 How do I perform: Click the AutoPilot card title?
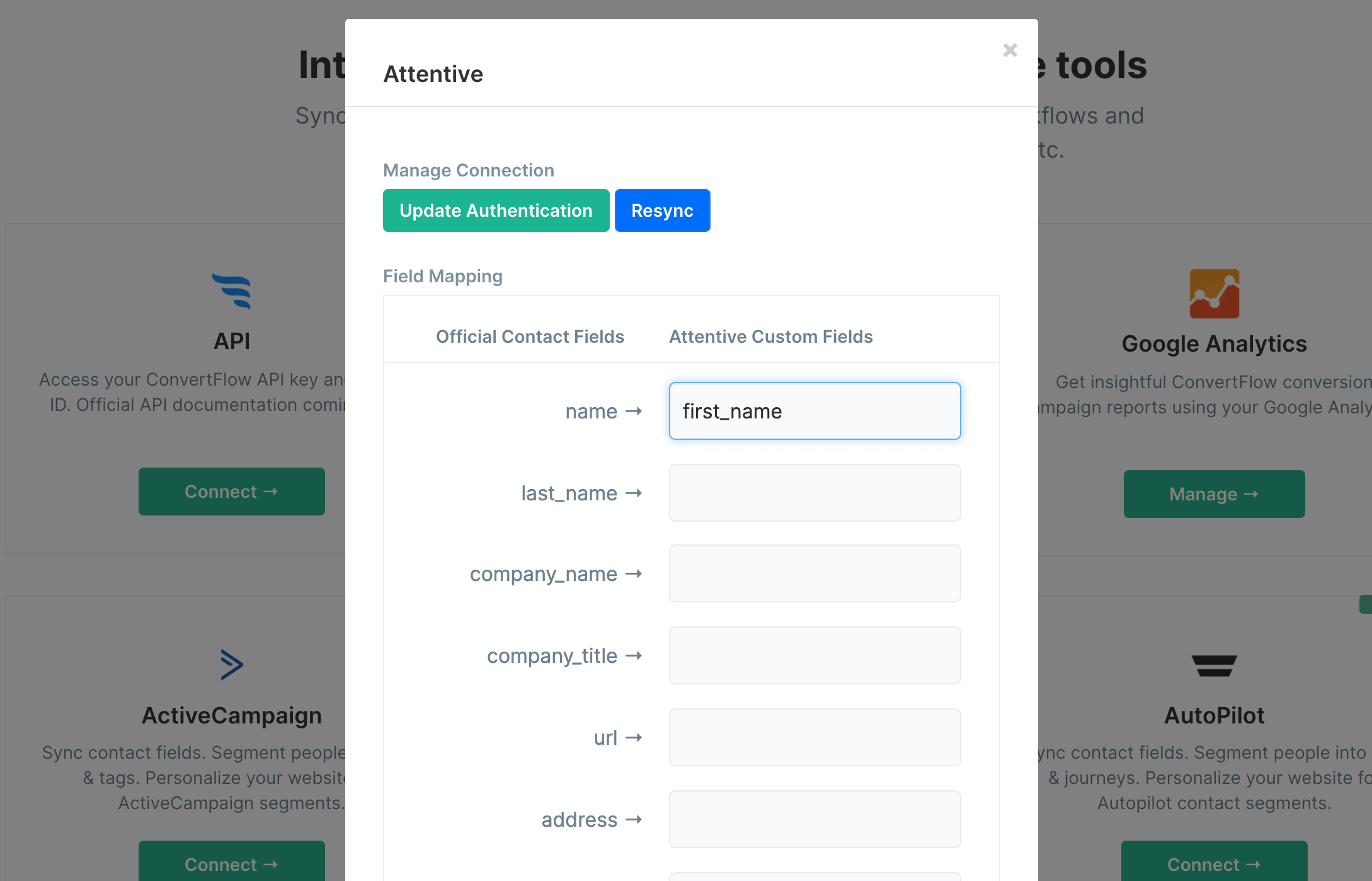[x=1214, y=715]
